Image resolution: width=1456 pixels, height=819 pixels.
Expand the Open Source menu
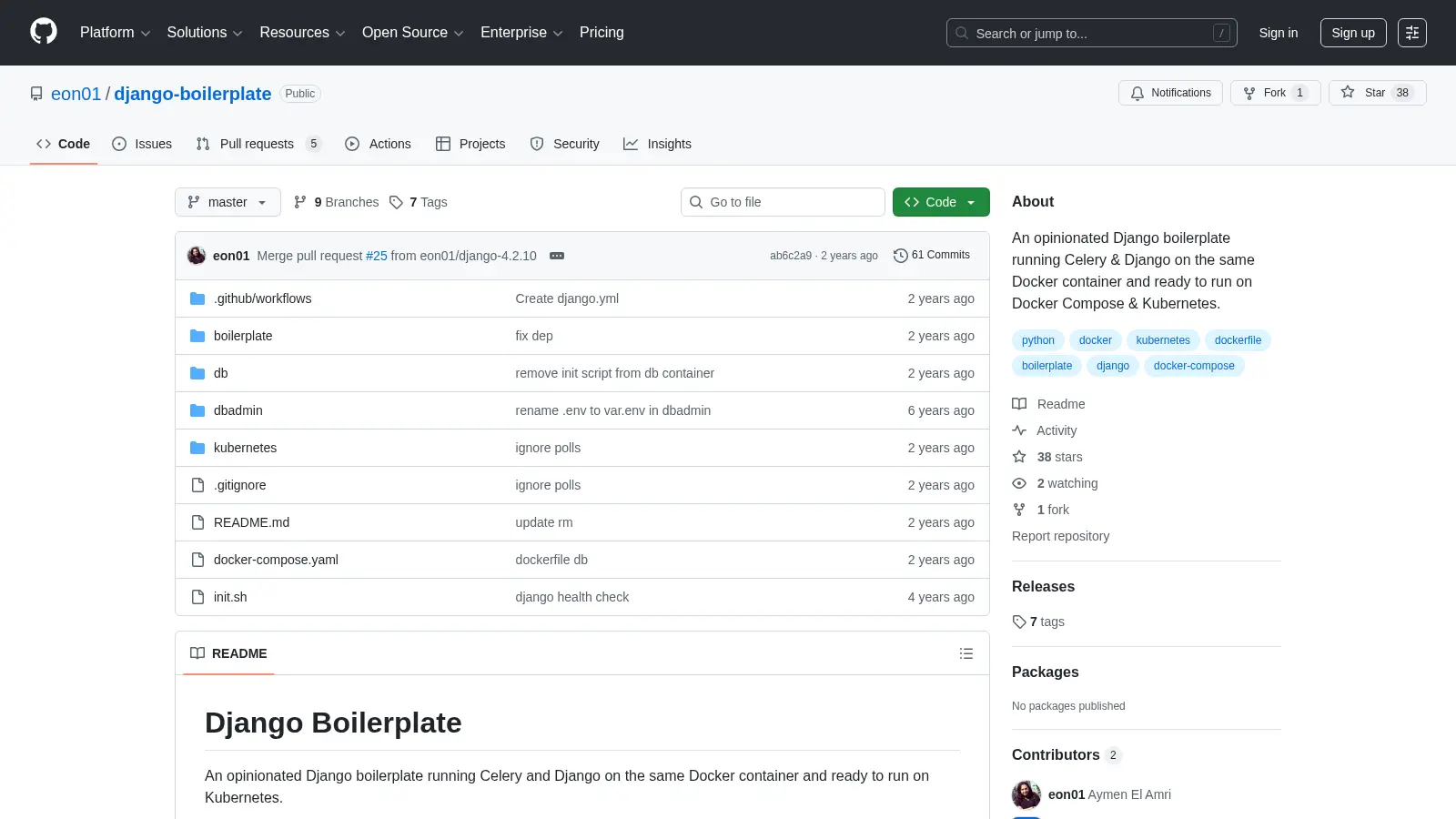pyautogui.click(x=413, y=33)
